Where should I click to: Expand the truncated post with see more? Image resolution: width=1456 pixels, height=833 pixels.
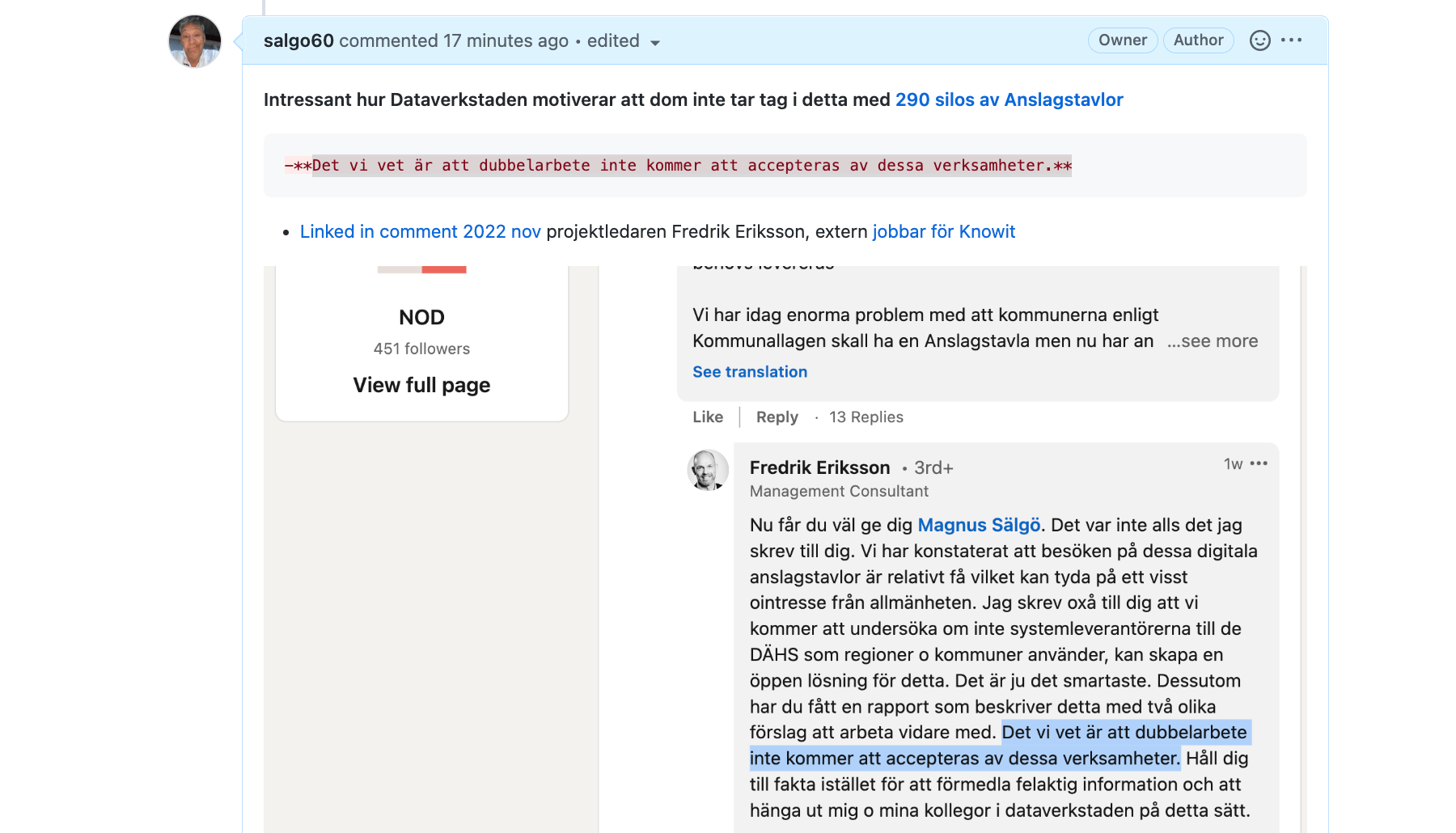tap(1213, 341)
